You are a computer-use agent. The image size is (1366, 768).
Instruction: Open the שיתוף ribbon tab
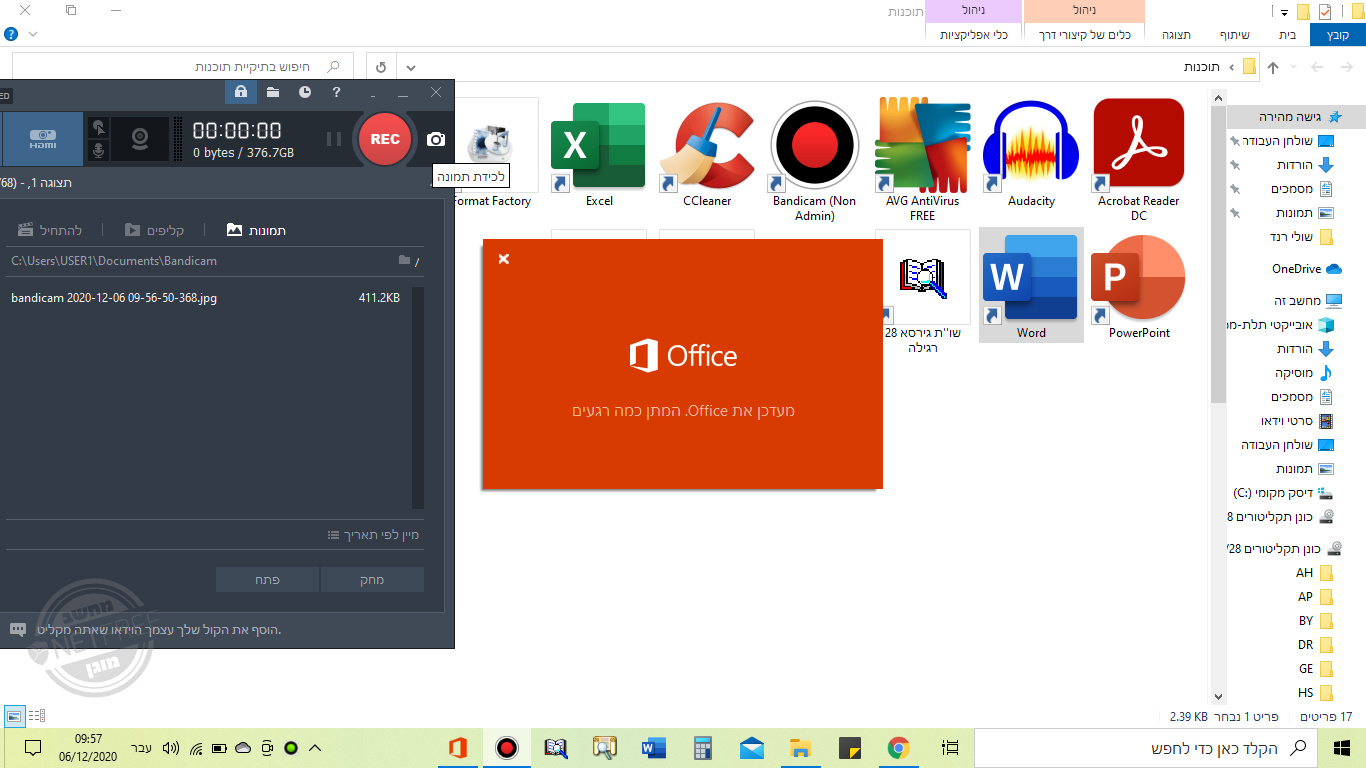pyautogui.click(x=1234, y=35)
